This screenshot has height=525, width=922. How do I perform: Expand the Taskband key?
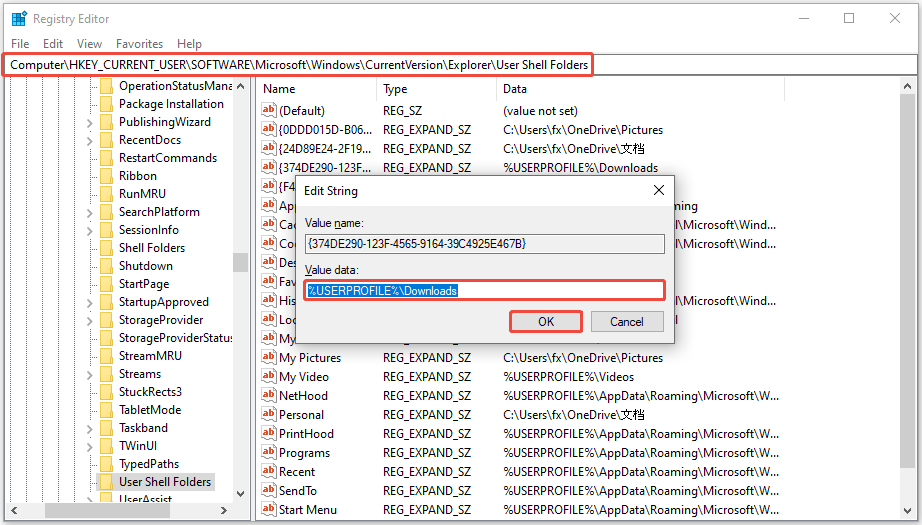89,429
